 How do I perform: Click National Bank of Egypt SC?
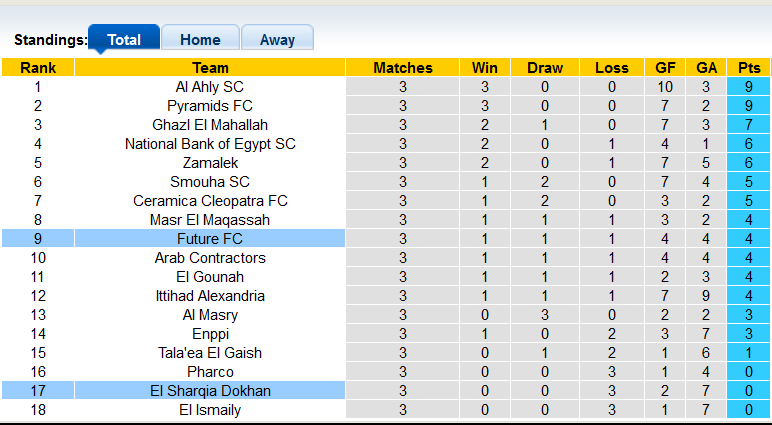click(210, 144)
